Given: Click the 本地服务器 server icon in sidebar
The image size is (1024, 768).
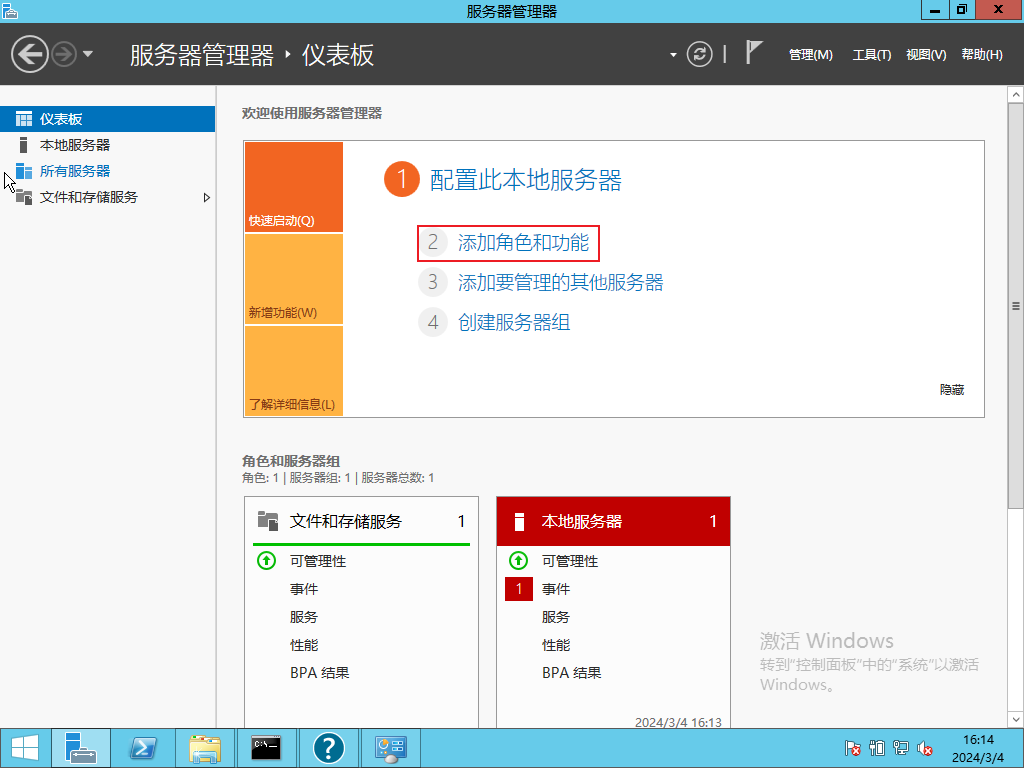Looking at the screenshot, I should [24, 145].
